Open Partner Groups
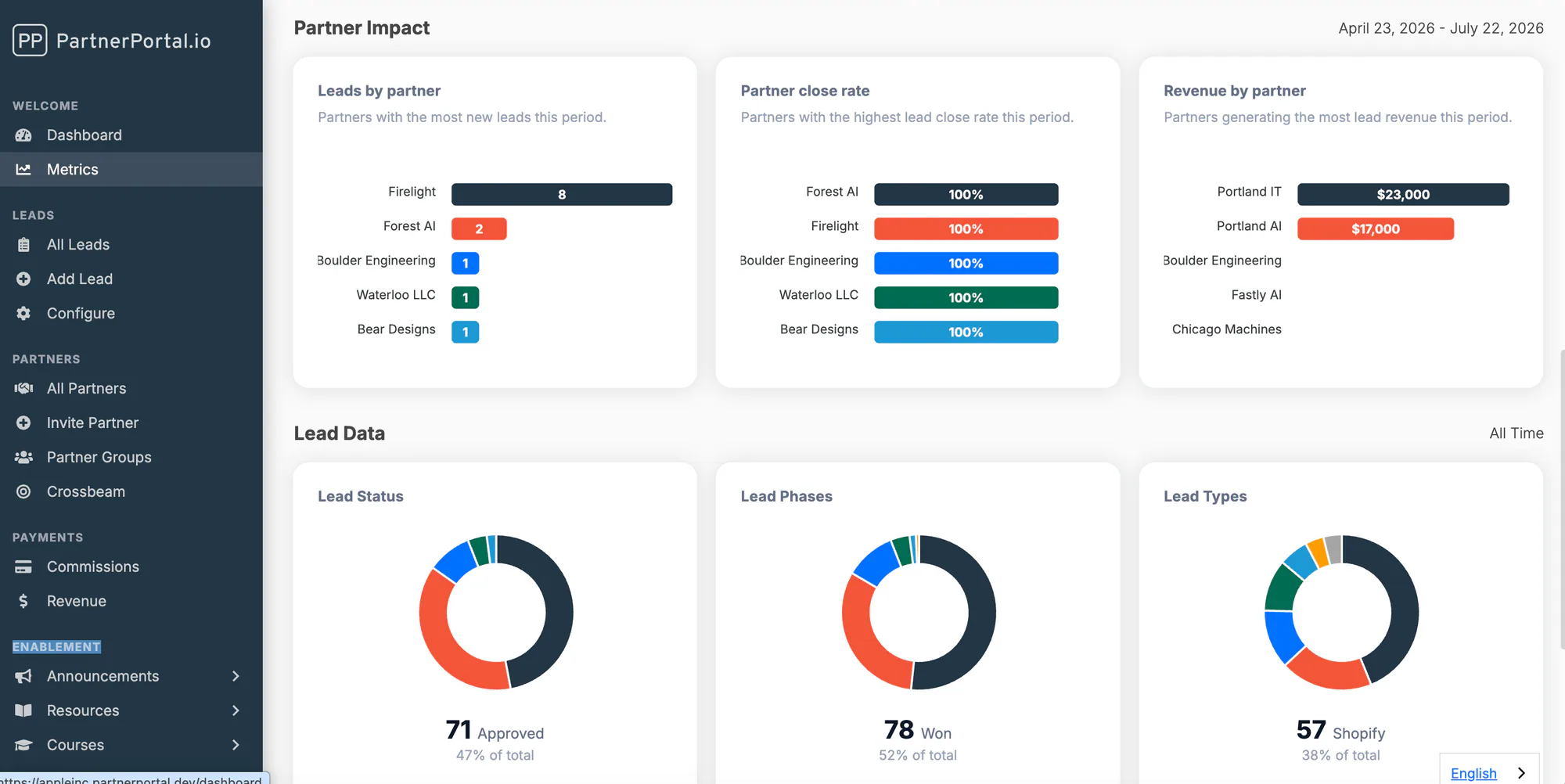 (x=131, y=458)
